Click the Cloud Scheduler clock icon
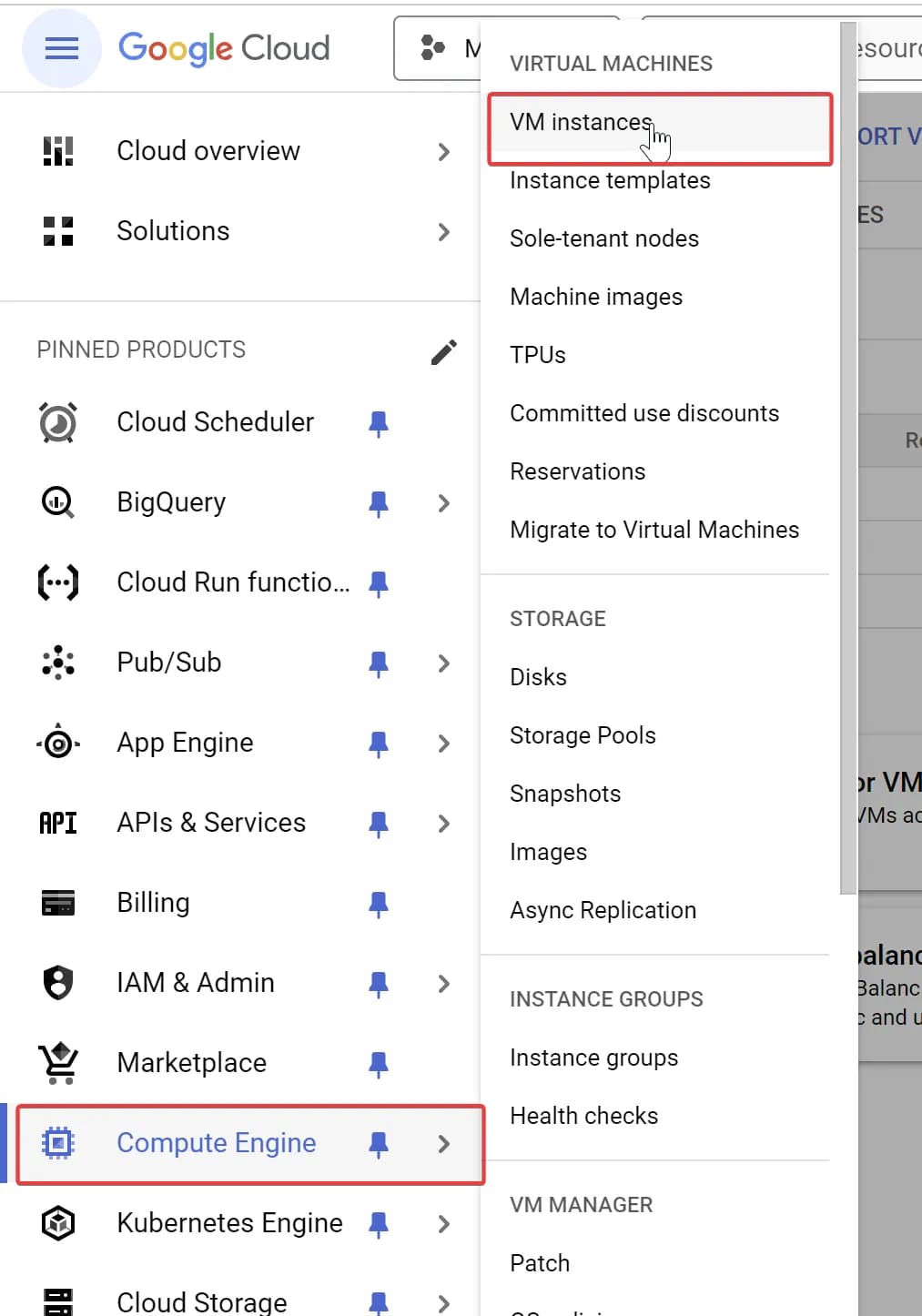922x1316 pixels. [58, 422]
